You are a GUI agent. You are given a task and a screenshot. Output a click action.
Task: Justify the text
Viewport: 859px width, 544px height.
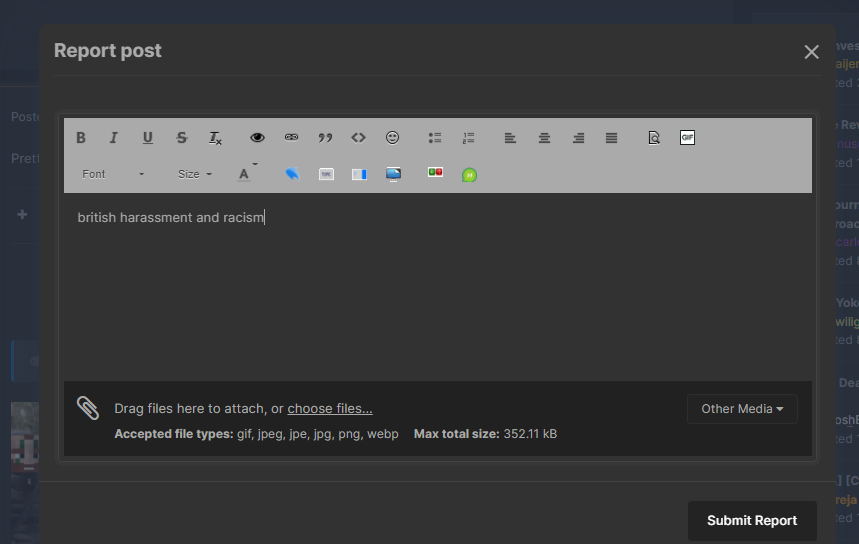pyautogui.click(x=611, y=138)
